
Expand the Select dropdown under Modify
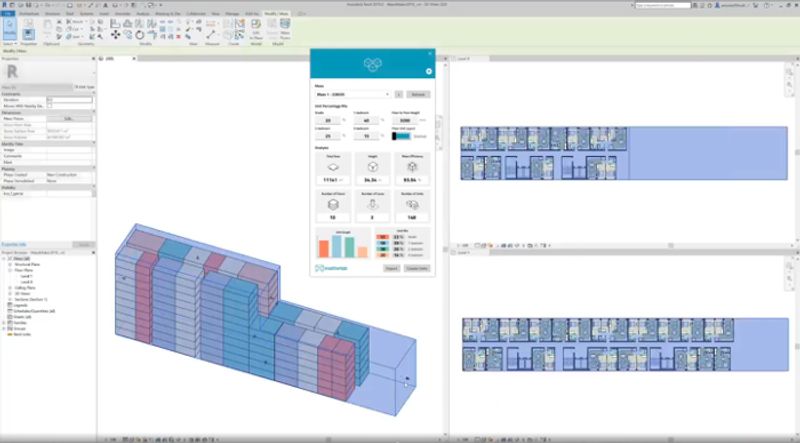(10, 44)
